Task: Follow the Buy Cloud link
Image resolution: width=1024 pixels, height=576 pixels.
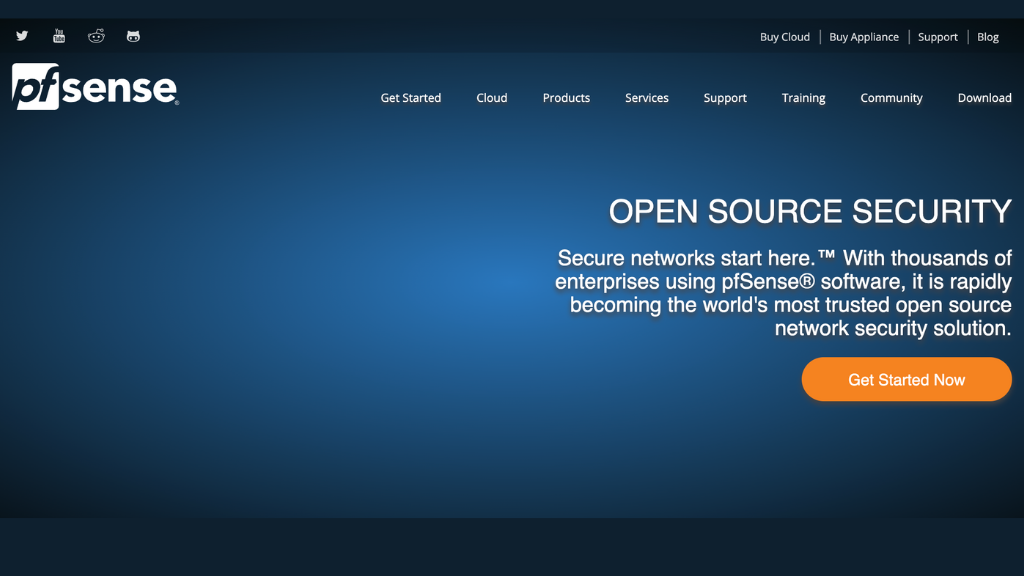Action: pyautogui.click(x=784, y=37)
